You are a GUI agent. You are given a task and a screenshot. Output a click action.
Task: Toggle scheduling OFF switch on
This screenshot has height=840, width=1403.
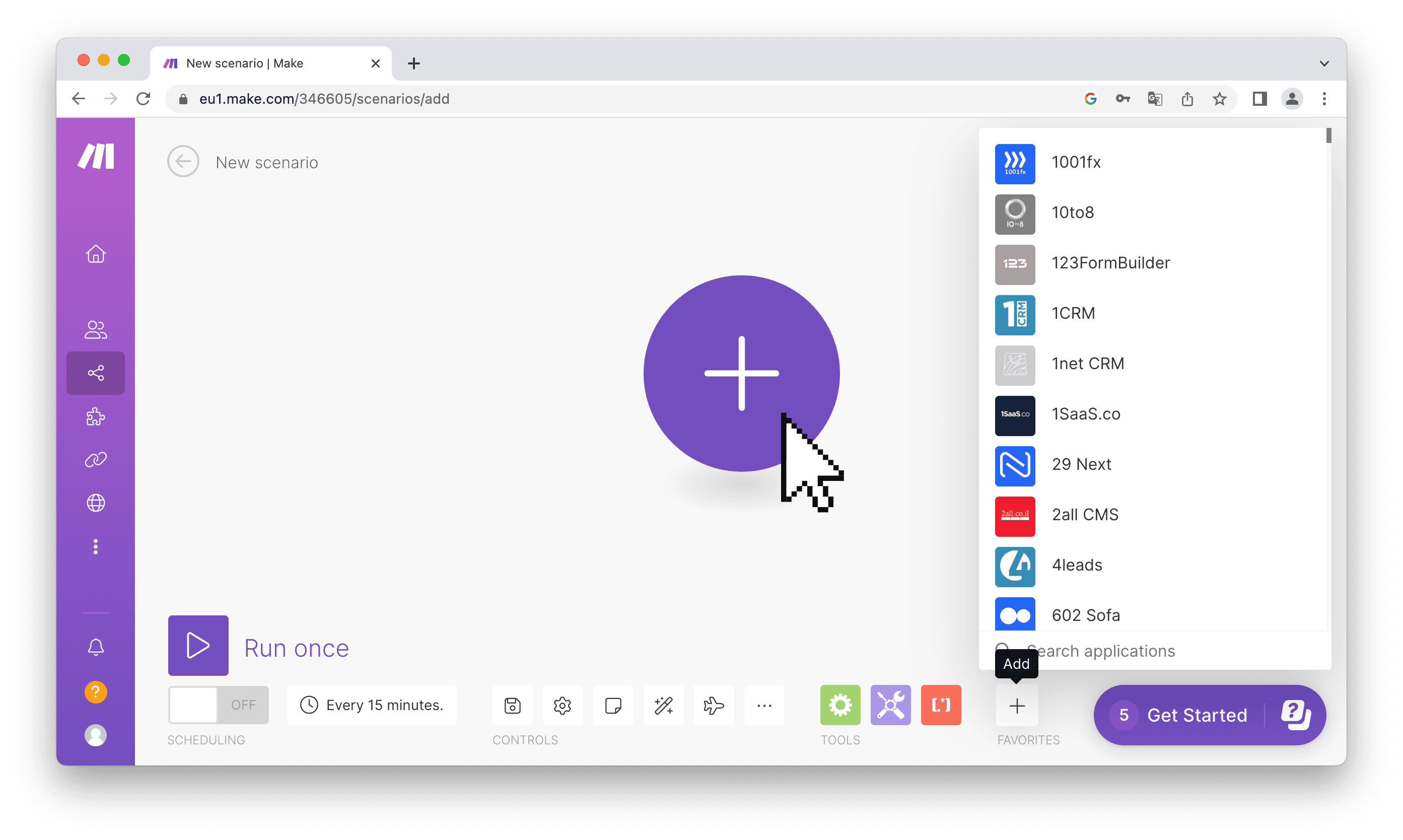click(x=218, y=705)
